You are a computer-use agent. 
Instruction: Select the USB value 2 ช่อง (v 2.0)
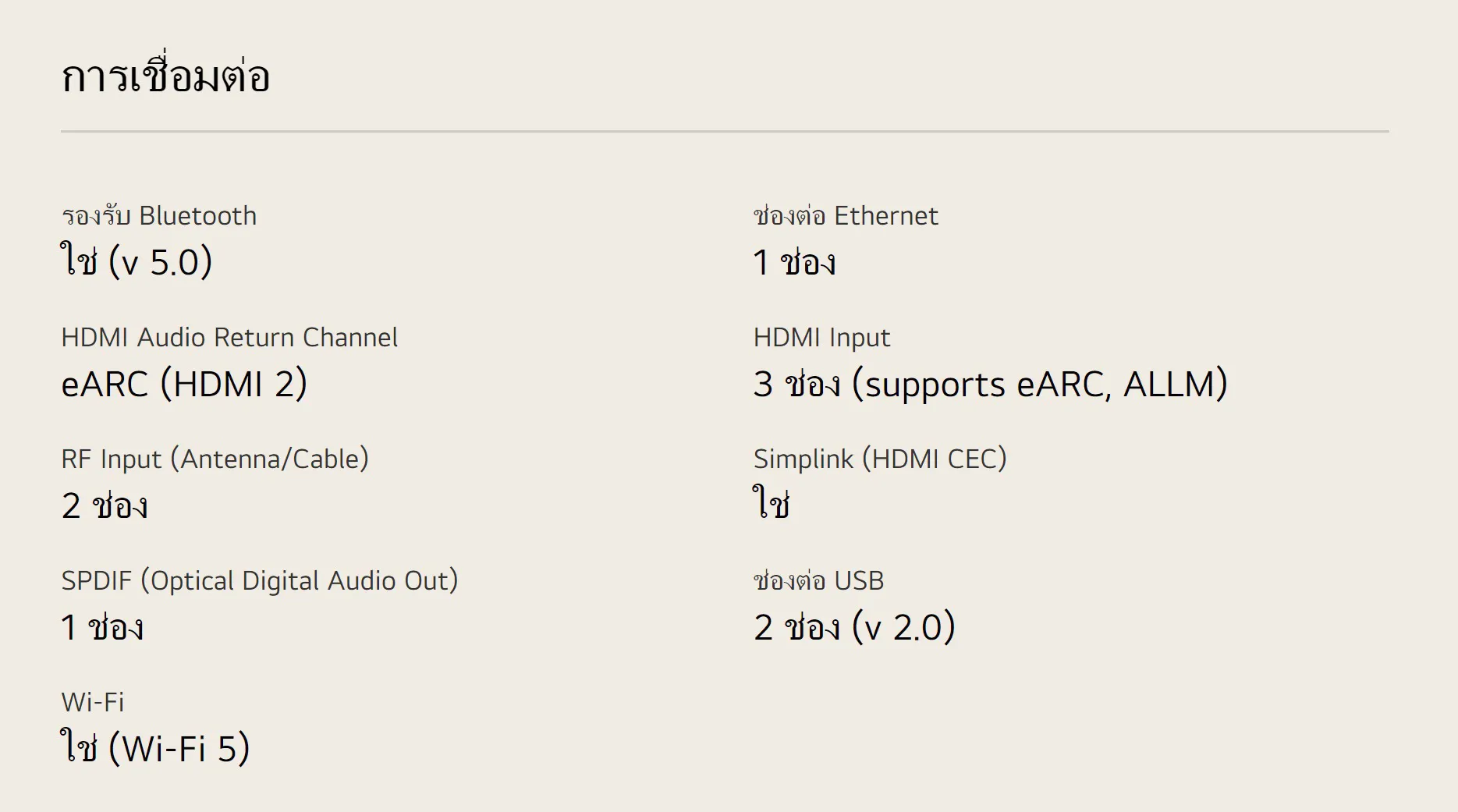854,627
